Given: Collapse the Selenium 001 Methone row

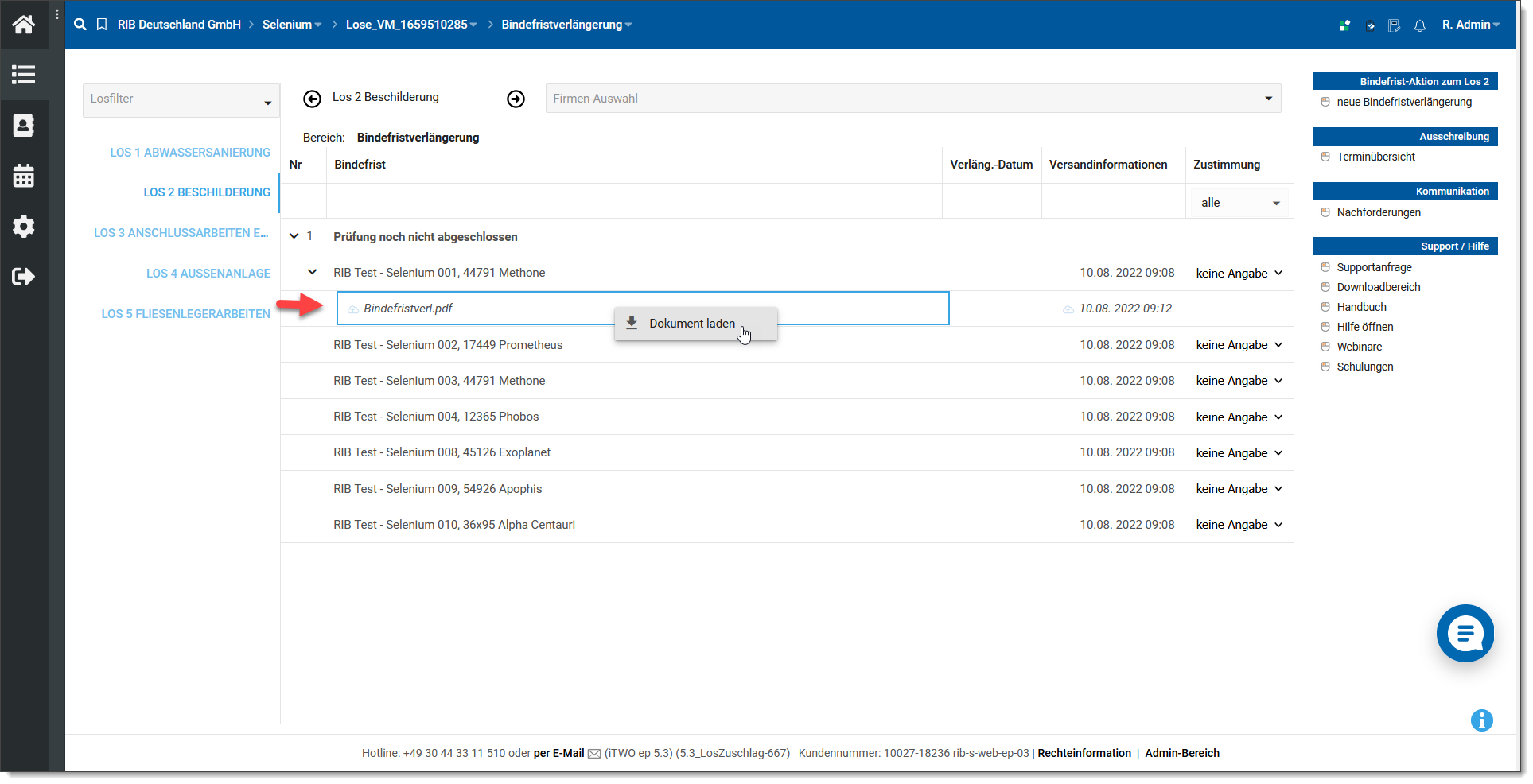Looking at the screenshot, I should click(x=313, y=272).
